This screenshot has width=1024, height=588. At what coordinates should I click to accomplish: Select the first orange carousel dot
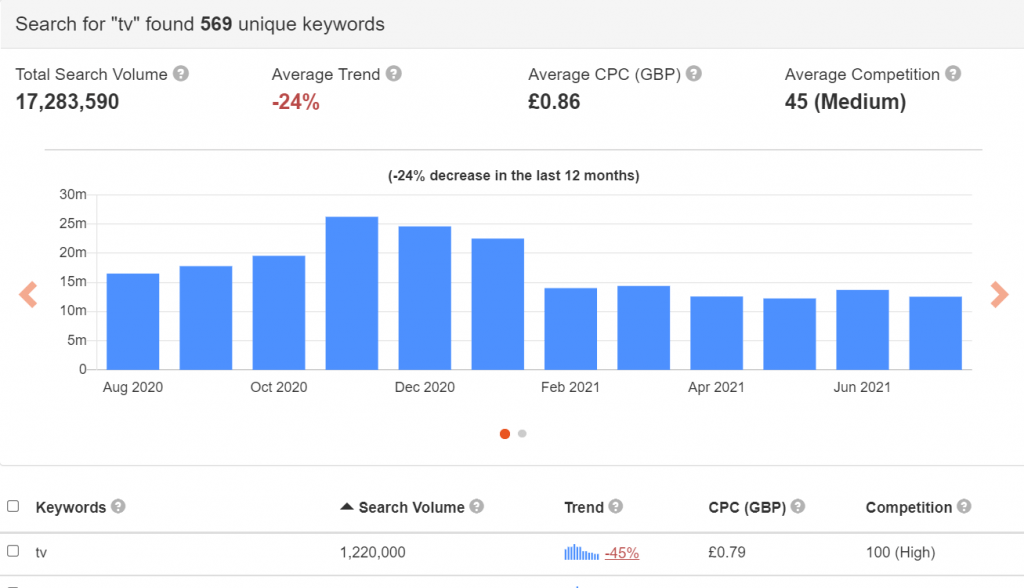(x=505, y=434)
